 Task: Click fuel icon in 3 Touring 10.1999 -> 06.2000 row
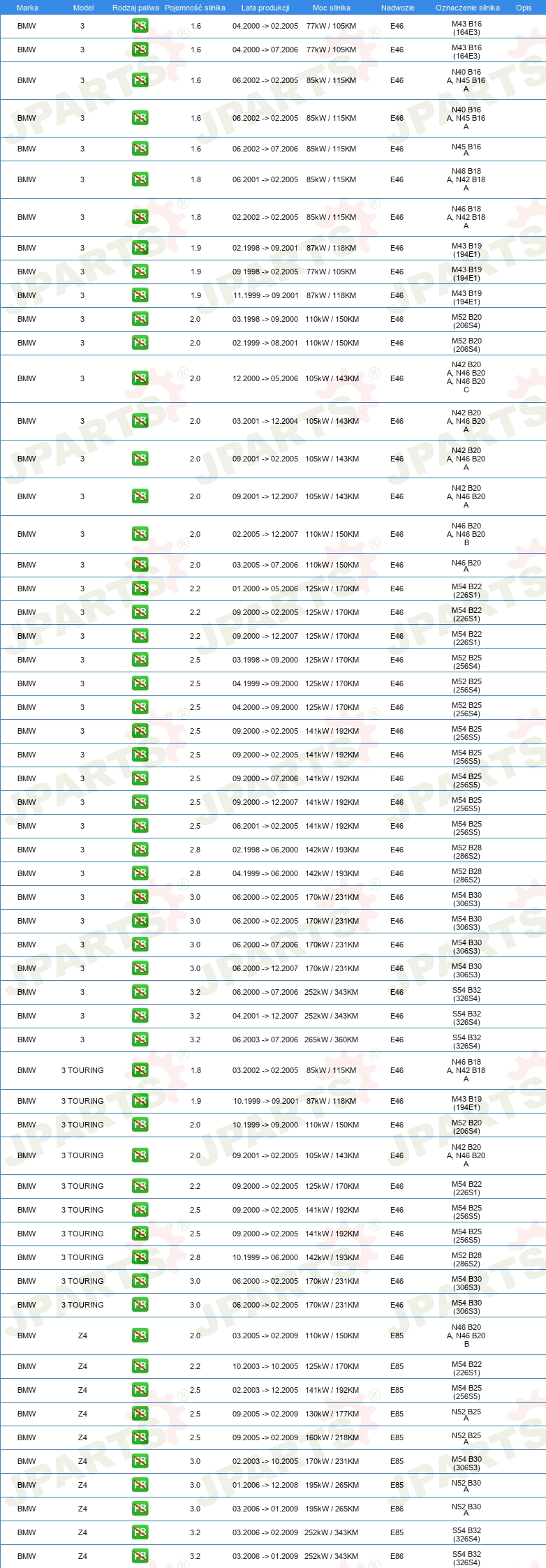[x=140, y=1257]
